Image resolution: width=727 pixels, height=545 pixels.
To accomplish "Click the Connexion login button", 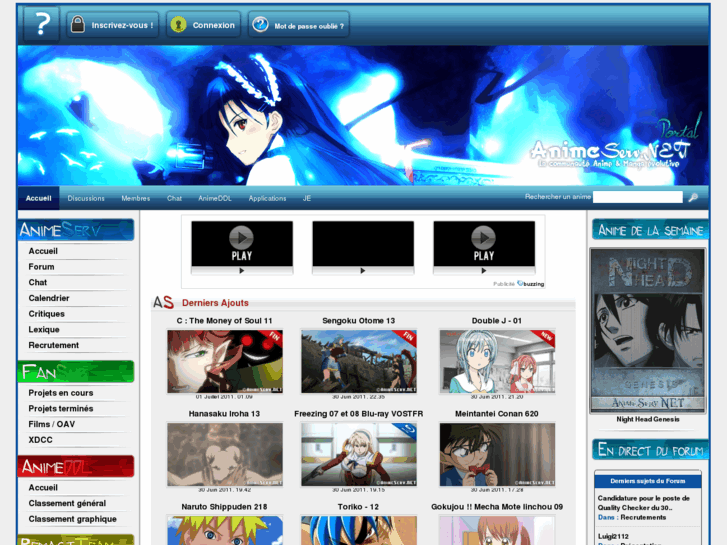I will 203,25.
